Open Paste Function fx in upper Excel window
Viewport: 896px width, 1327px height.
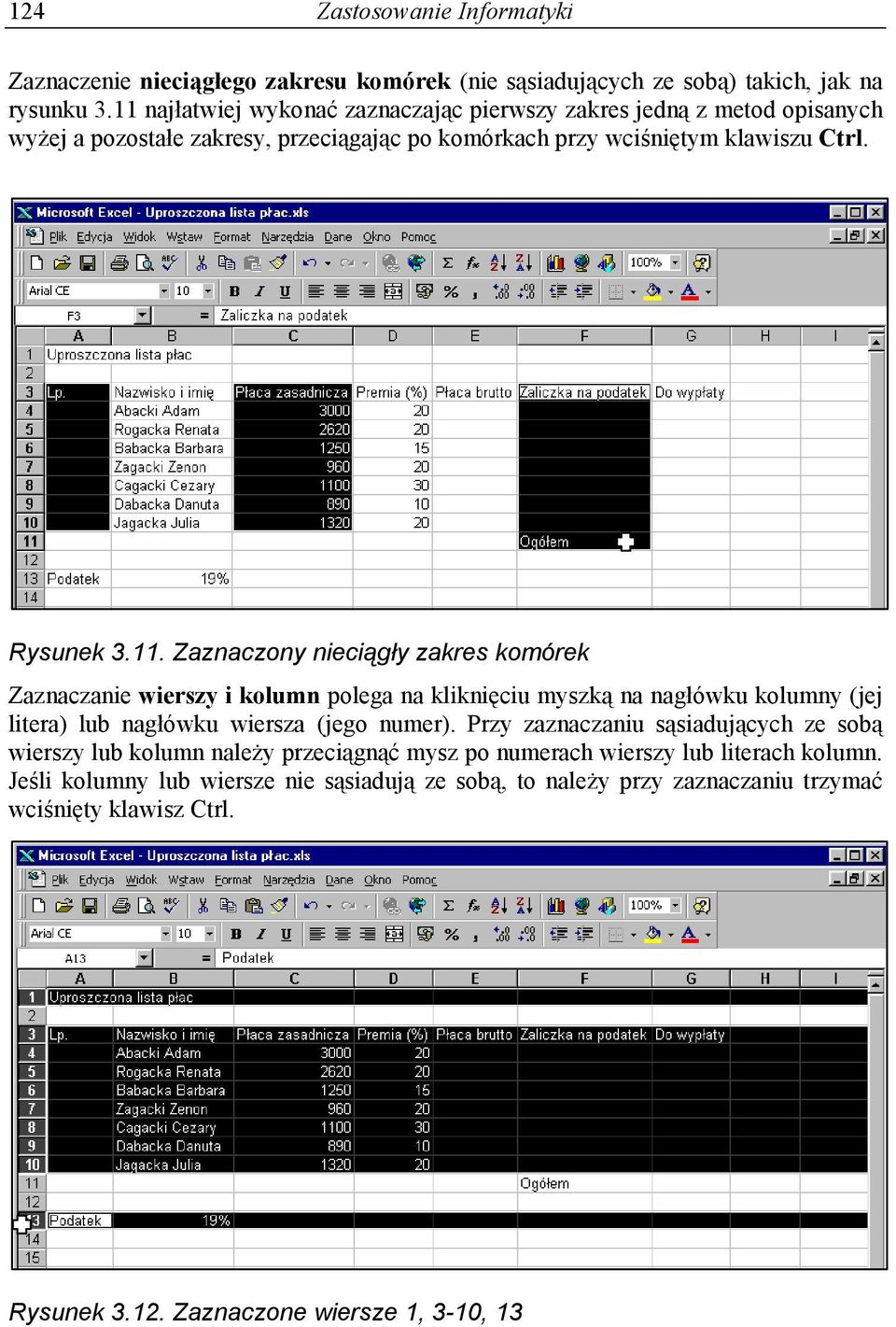[x=472, y=263]
